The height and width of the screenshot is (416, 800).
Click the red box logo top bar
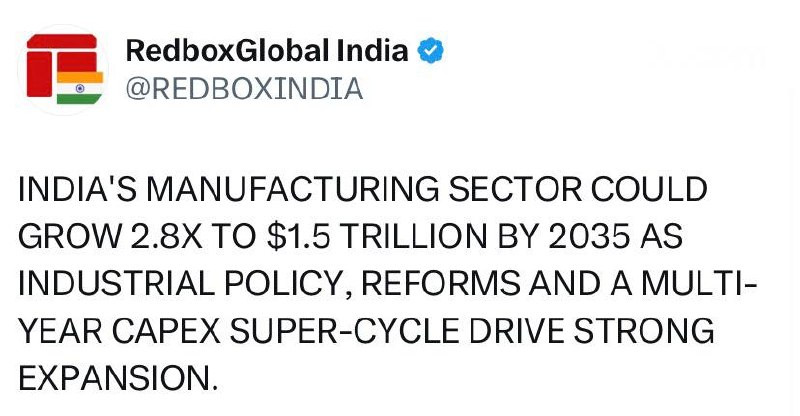pos(62,42)
